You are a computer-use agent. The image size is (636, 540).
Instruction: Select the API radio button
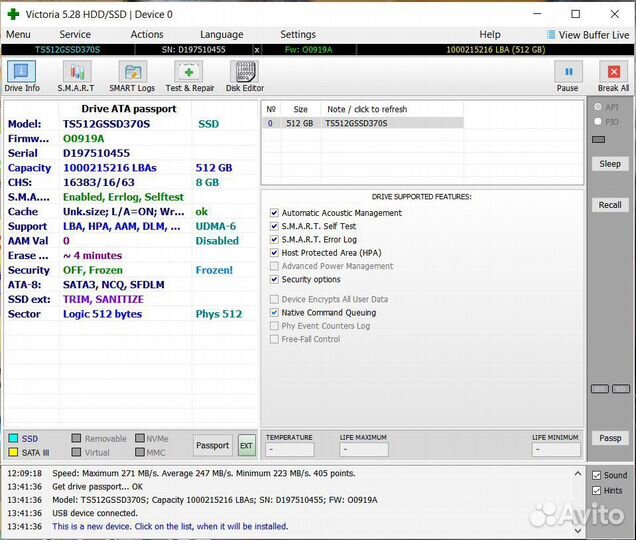tap(597, 107)
